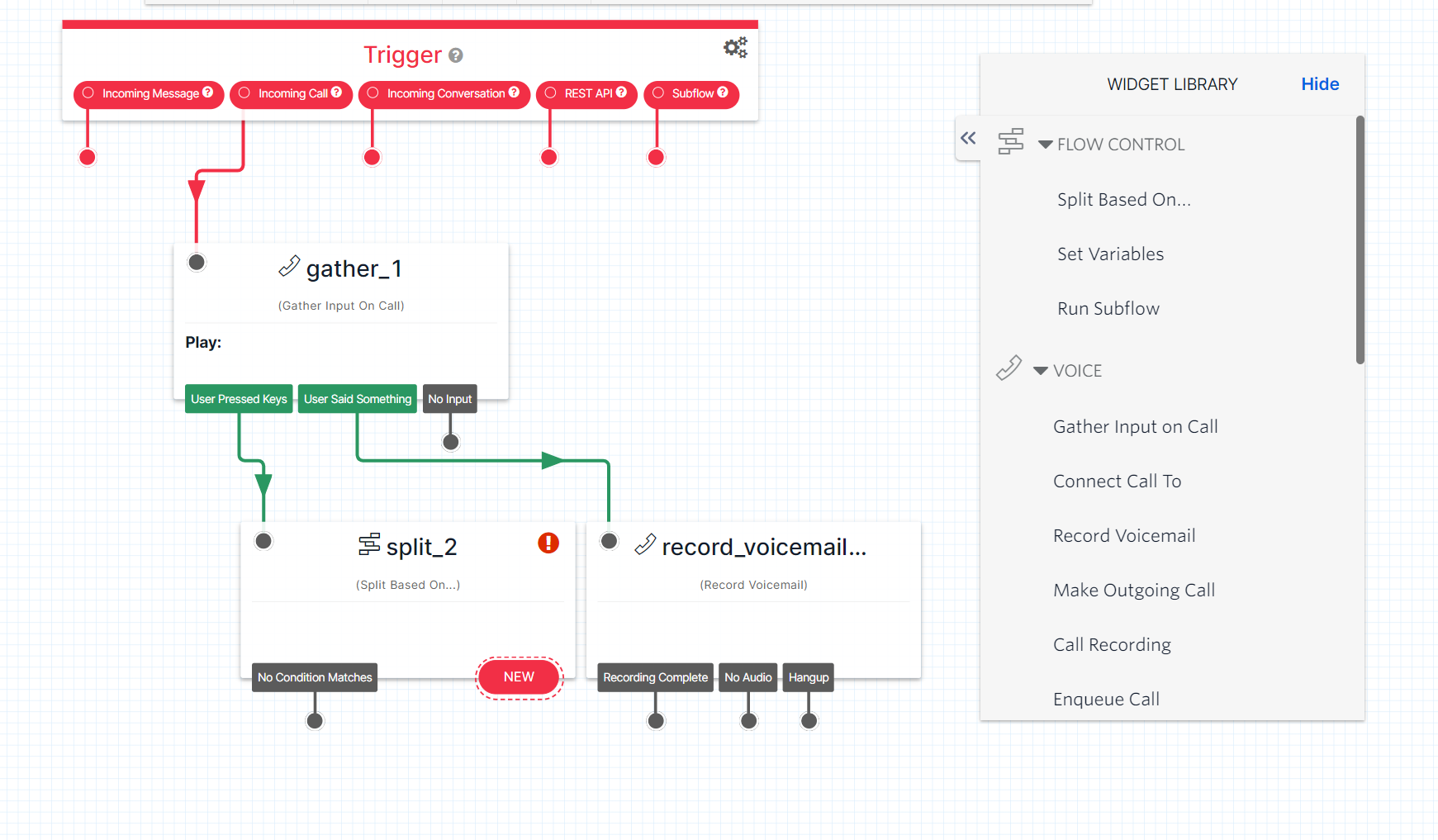This screenshot has height=840, width=1438.
Task: Collapse the VOICE section
Action: click(1039, 370)
